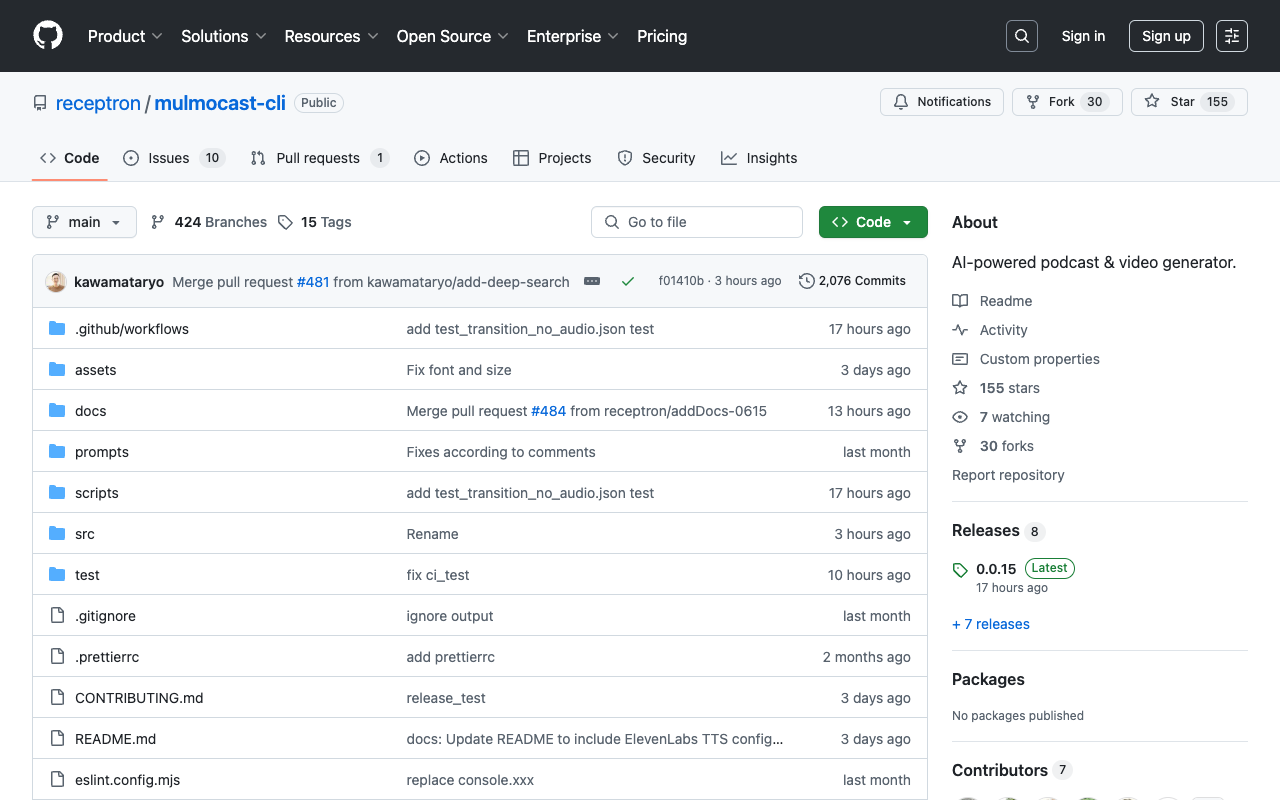Click the kawamataryo avatar image

(56, 282)
